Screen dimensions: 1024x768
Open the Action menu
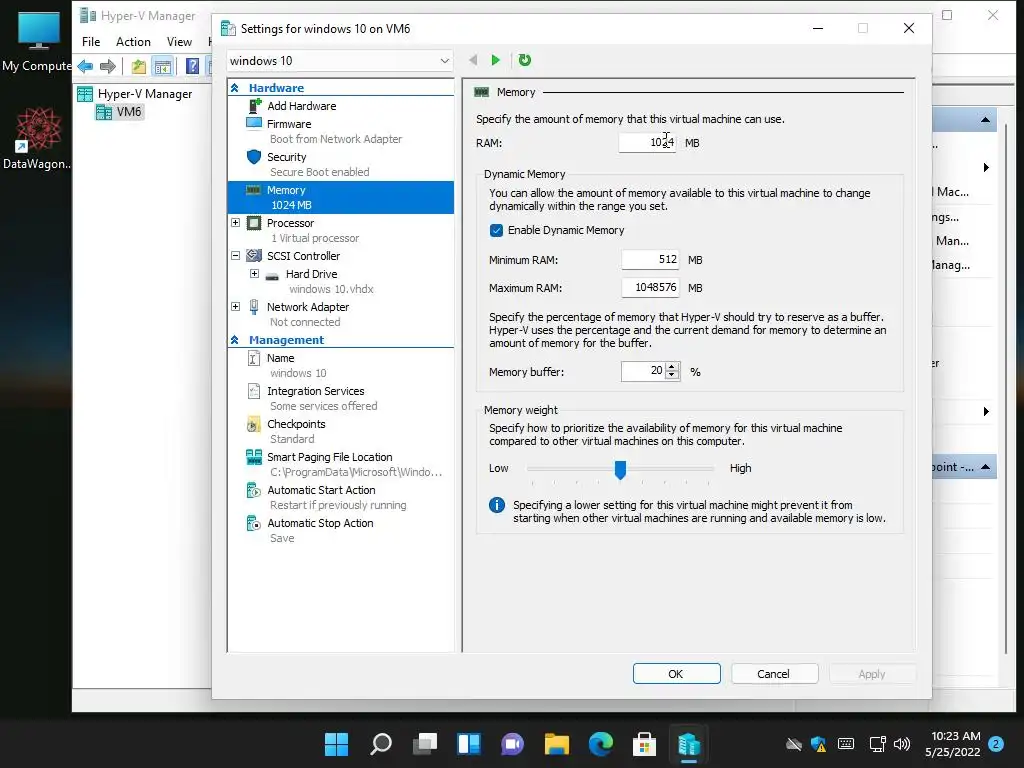133,42
